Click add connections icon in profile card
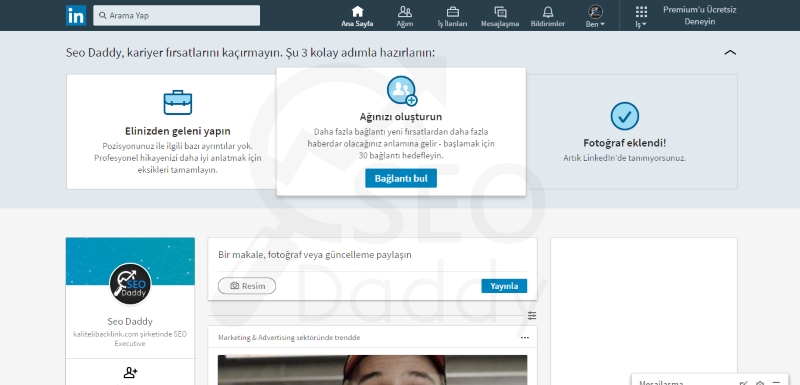This screenshot has width=800, height=385. click(131, 373)
